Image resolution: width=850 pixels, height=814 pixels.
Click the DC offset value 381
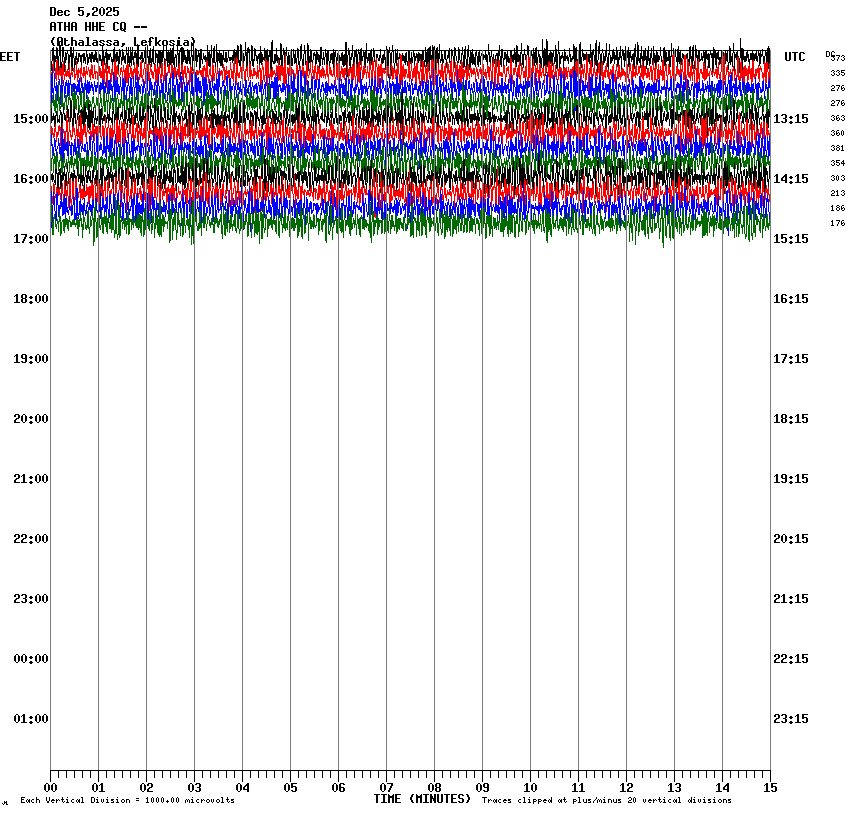pyautogui.click(x=837, y=148)
